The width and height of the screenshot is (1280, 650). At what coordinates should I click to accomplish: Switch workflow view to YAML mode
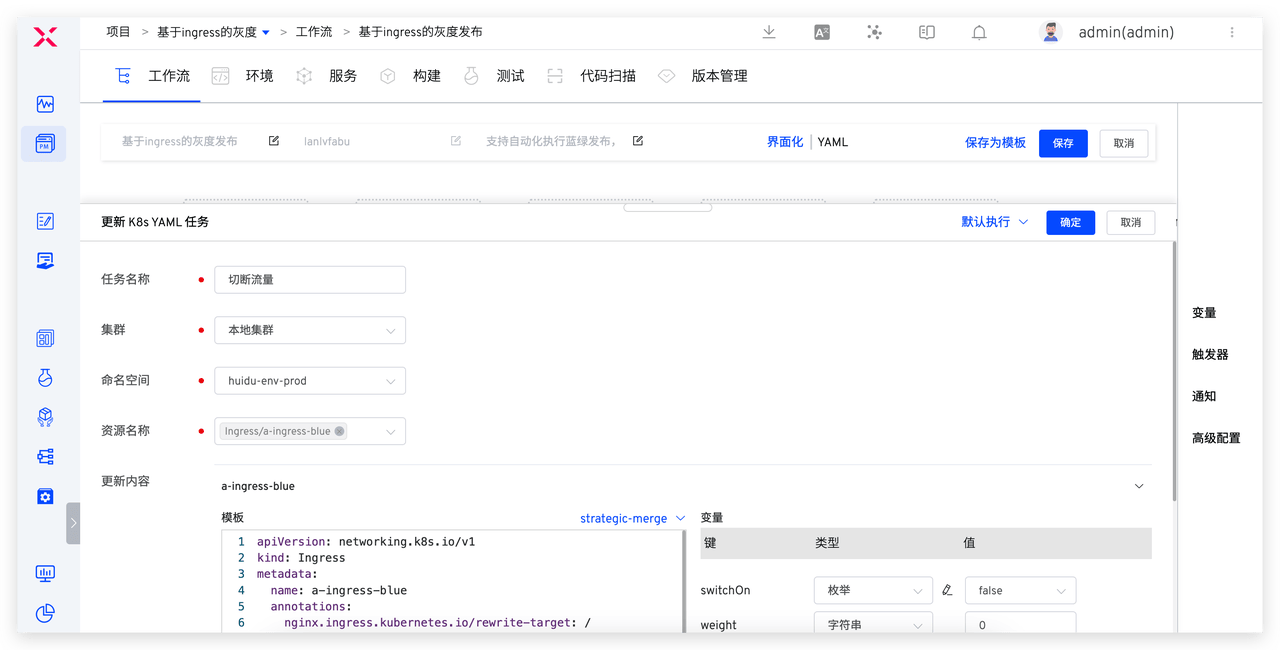832,142
